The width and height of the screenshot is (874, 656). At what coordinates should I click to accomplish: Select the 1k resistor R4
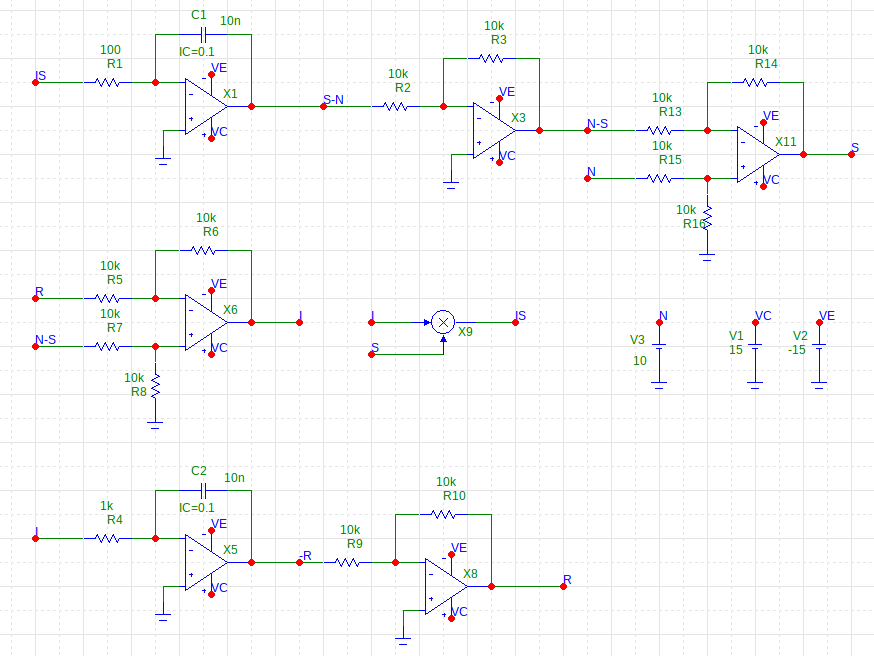(x=105, y=538)
